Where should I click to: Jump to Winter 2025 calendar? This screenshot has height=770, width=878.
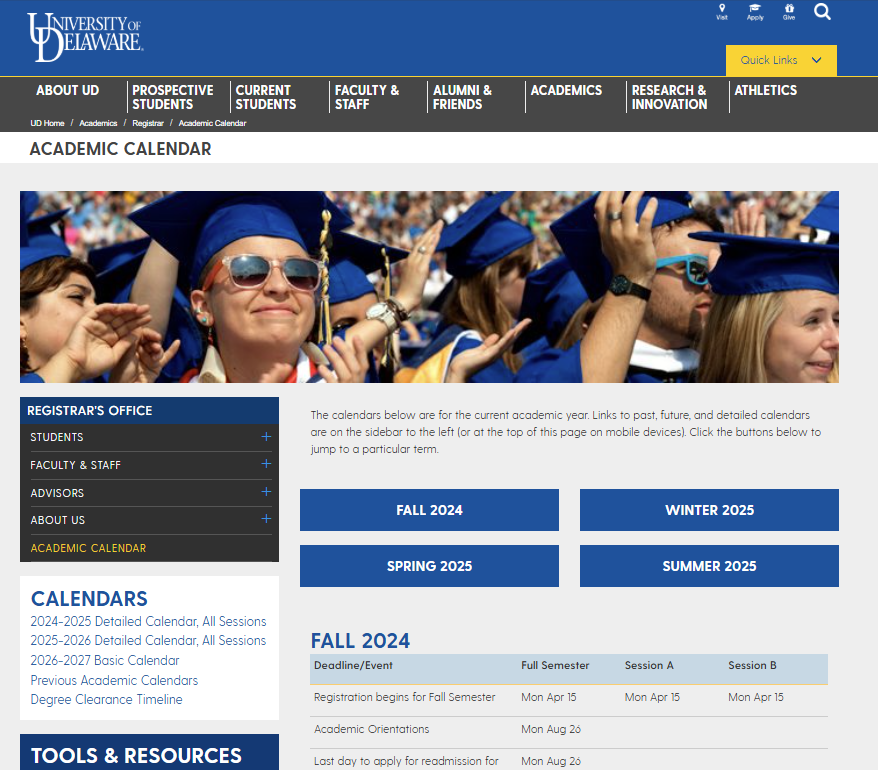click(x=709, y=510)
